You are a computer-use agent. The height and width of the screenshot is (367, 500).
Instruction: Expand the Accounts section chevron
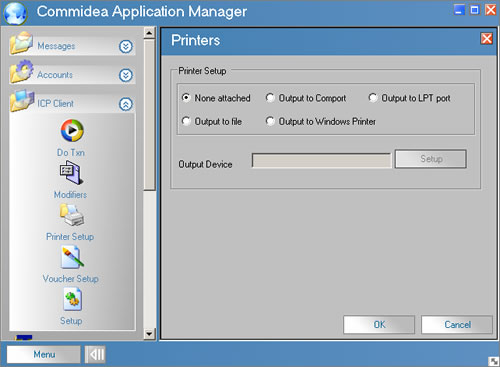pyautogui.click(x=126, y=75)
